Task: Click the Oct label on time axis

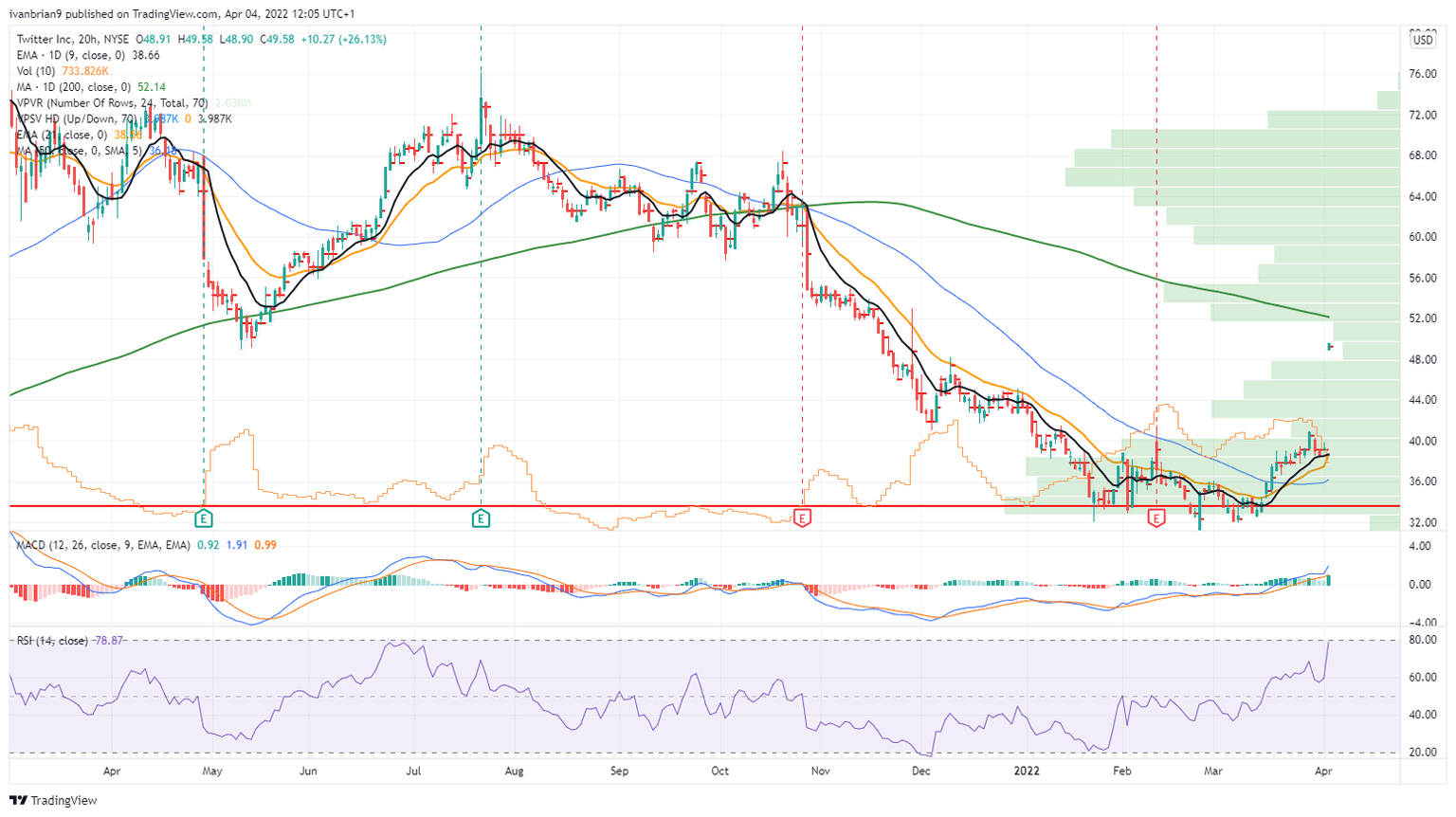Action: point(720,771)
